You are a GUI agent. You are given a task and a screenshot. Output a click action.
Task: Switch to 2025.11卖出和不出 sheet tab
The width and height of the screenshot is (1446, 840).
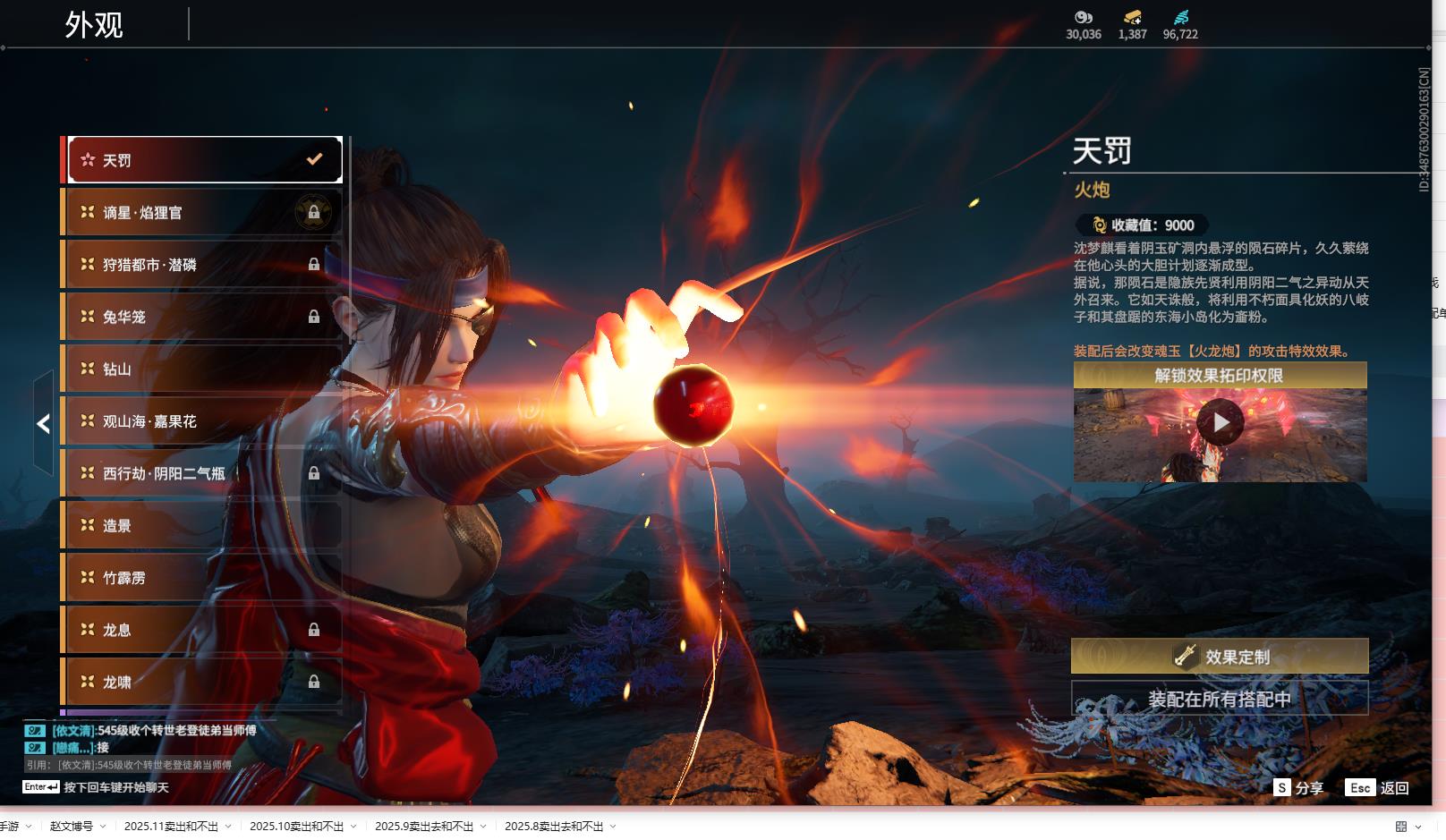point(171,827)
